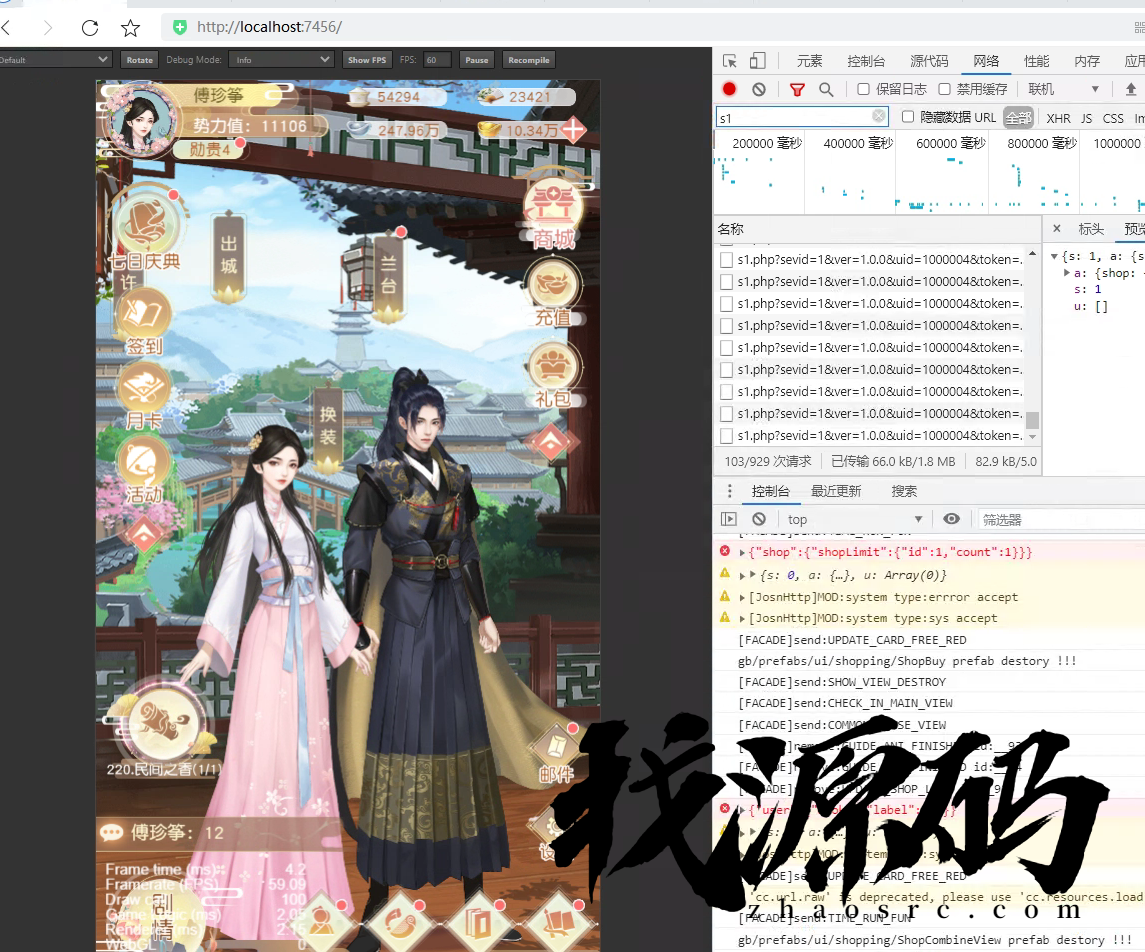Open the 签到 check-in icon

point(144,322)
